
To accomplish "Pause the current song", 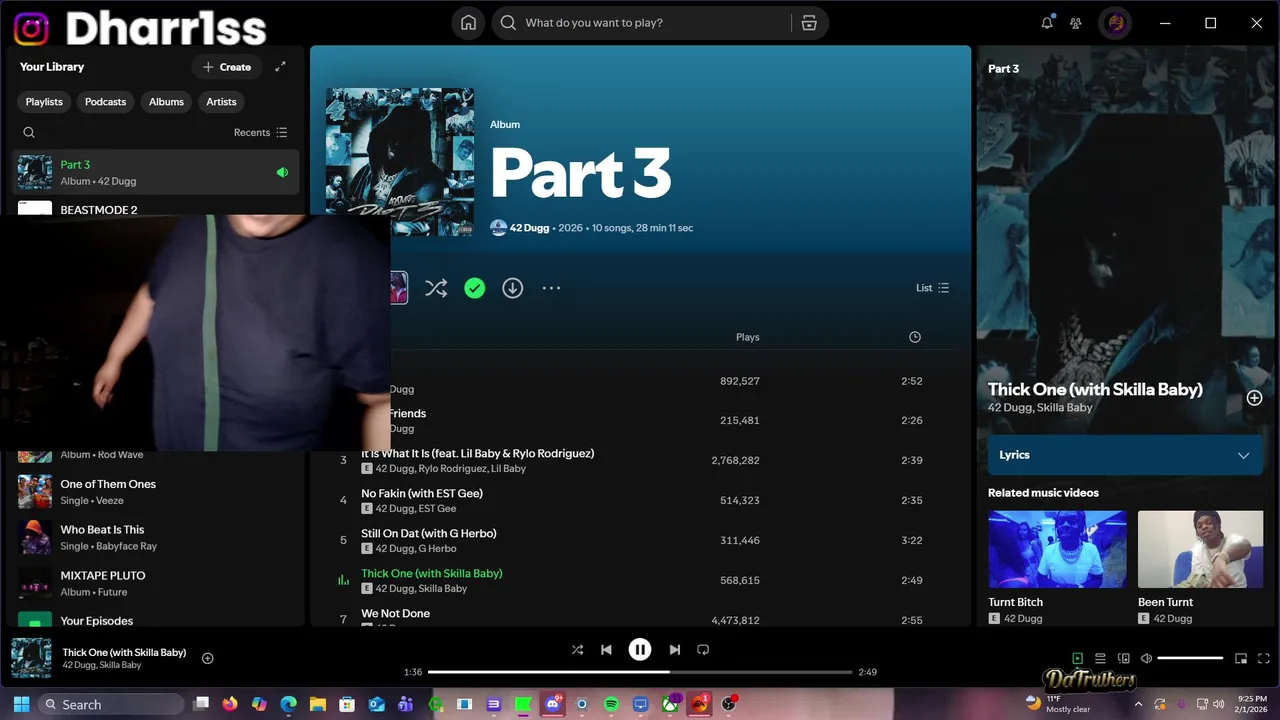I will click(640, 650).
